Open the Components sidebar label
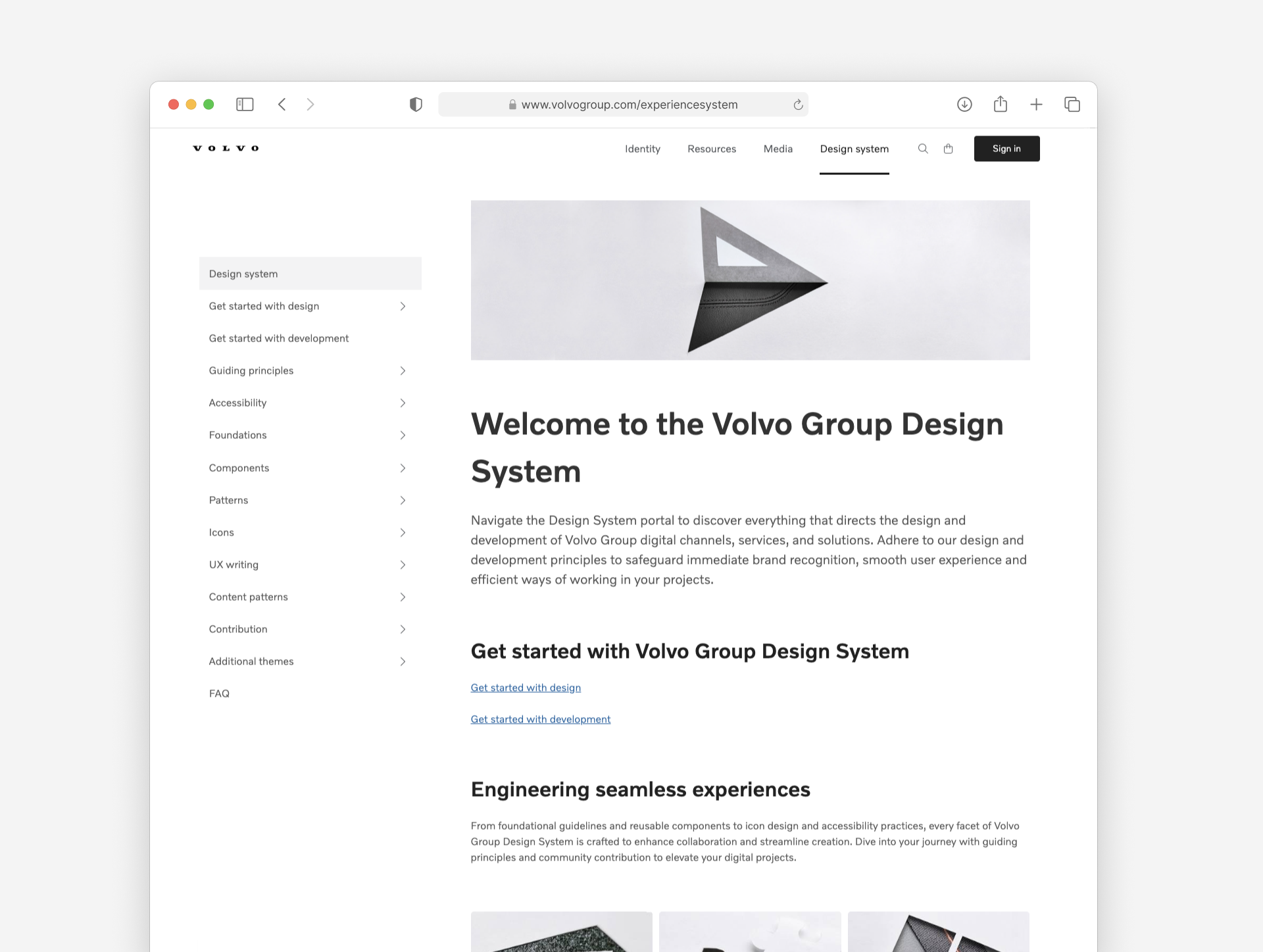Image resolution: width=1263 pixels, height=952 pixels. click(x=239, y=468)
